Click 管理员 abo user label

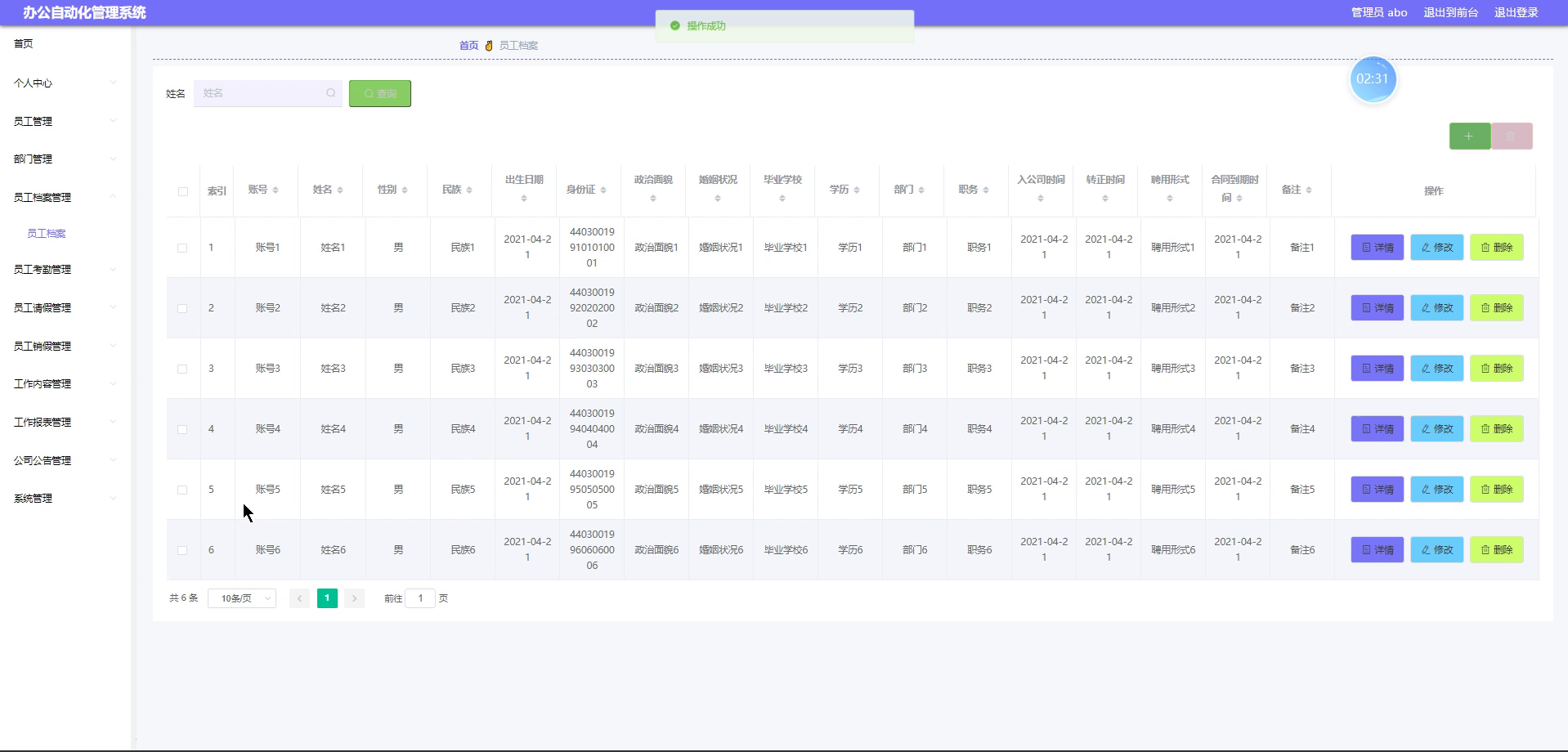[1379, 12]
